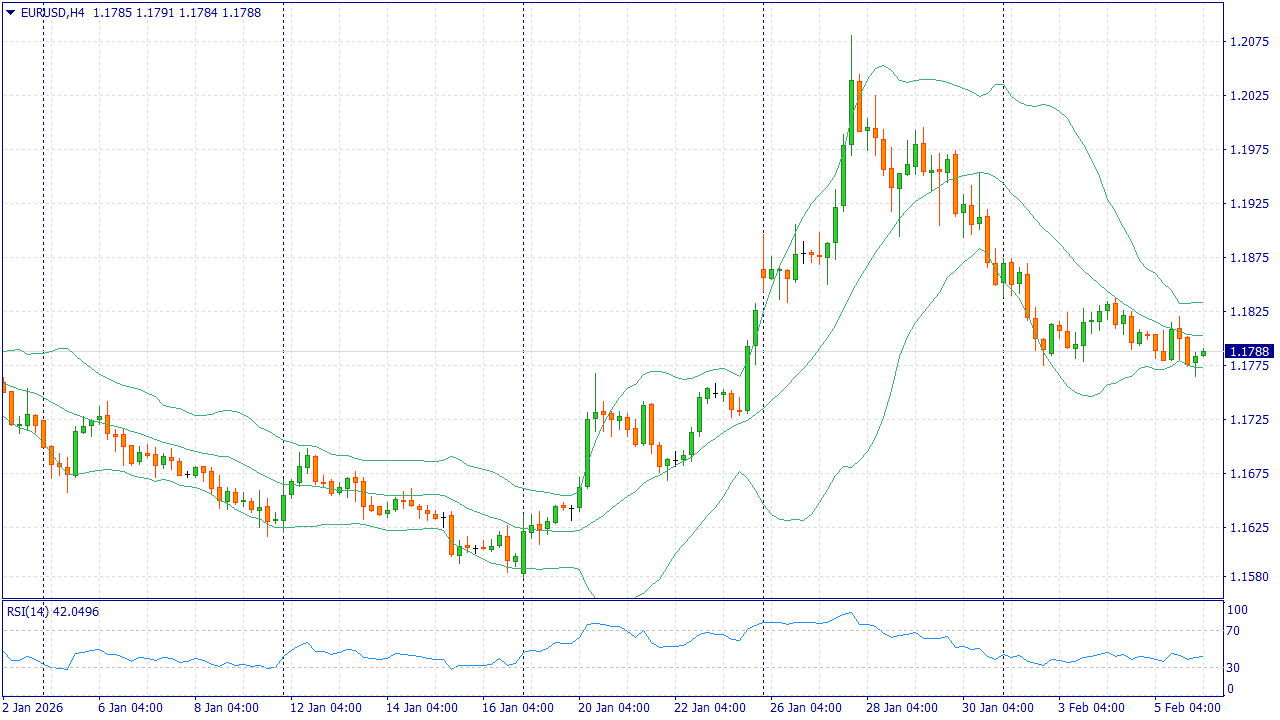Screen dimensions: 1280x720
Task: Select the latest candle at the chart's right edge
Action: 1204,353
